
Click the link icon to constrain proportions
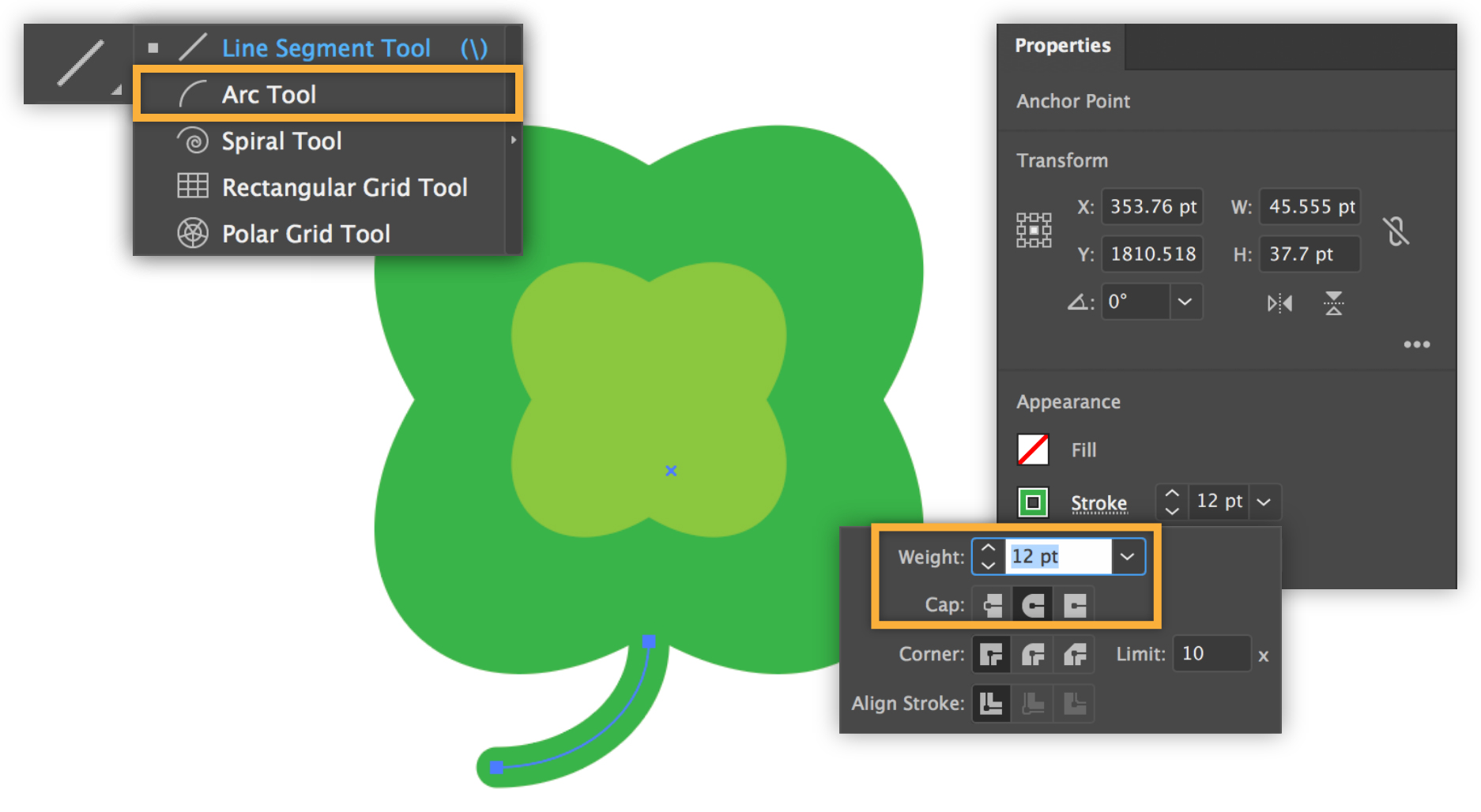click(1397, 230)
